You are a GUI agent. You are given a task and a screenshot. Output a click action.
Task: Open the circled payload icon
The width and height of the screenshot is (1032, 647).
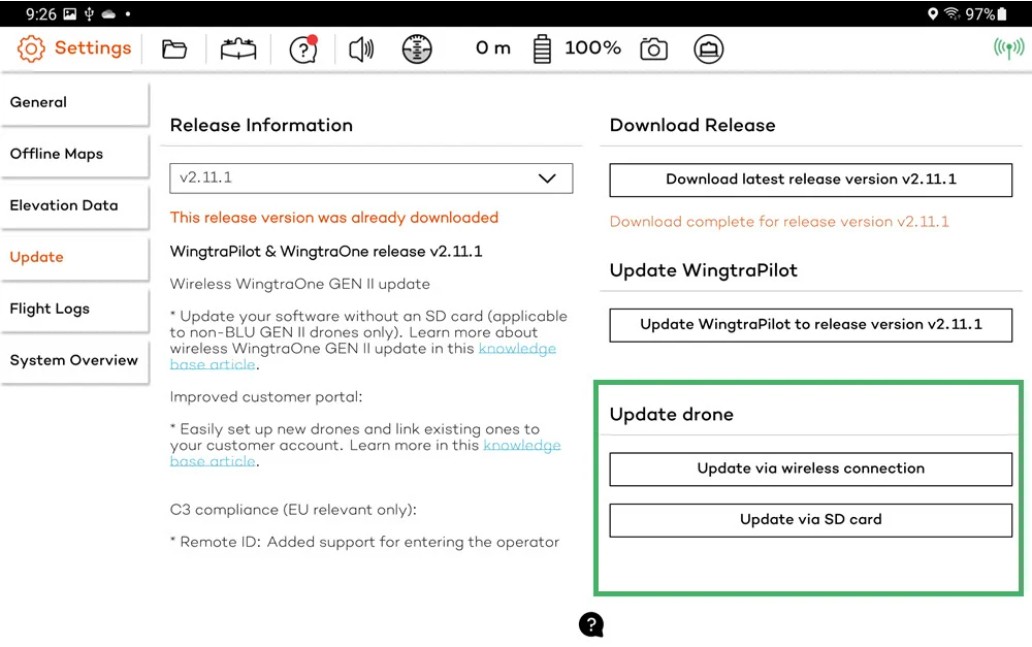708,49
